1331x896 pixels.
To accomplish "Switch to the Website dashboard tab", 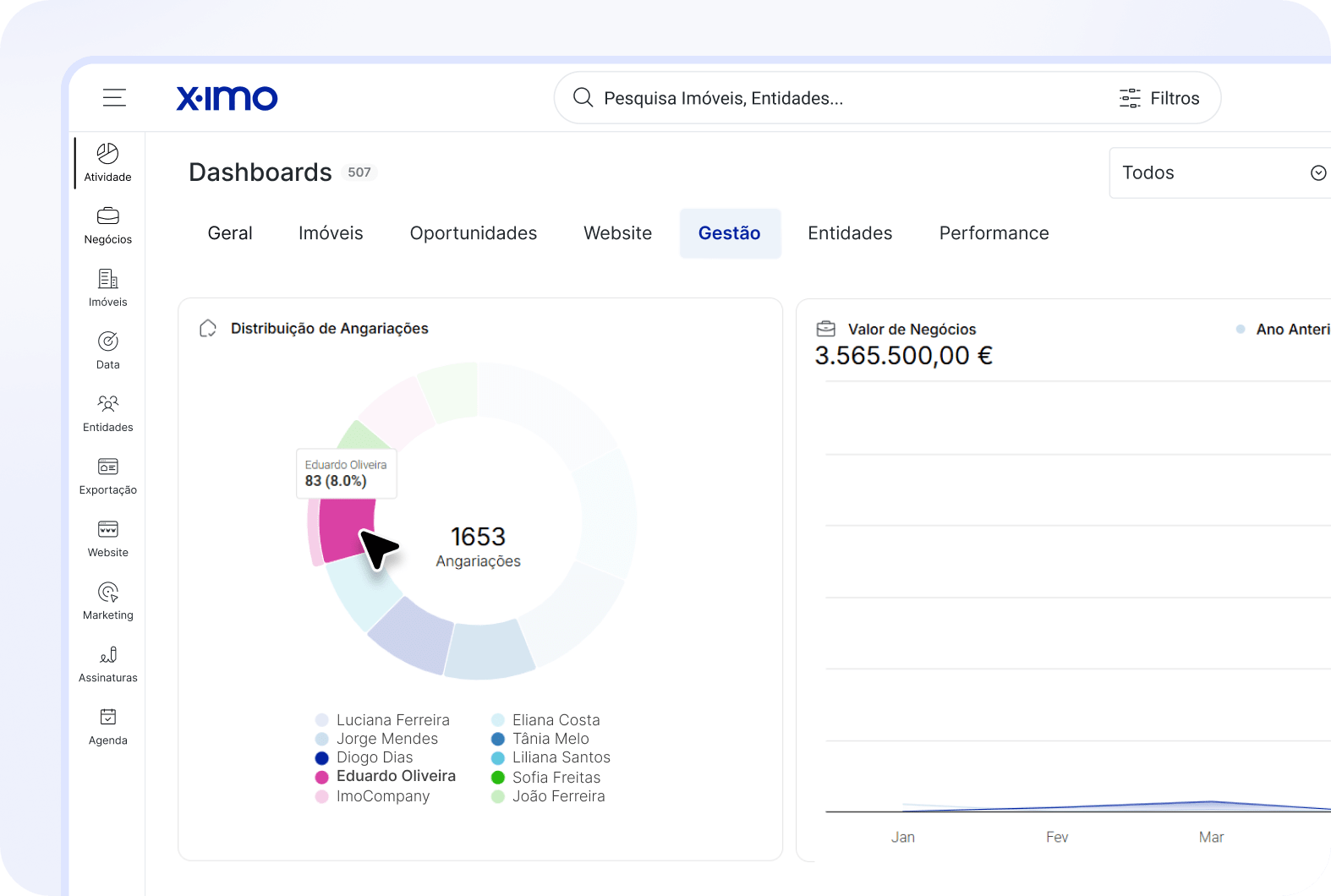I will pyautogui.click(x=618, y=233).
